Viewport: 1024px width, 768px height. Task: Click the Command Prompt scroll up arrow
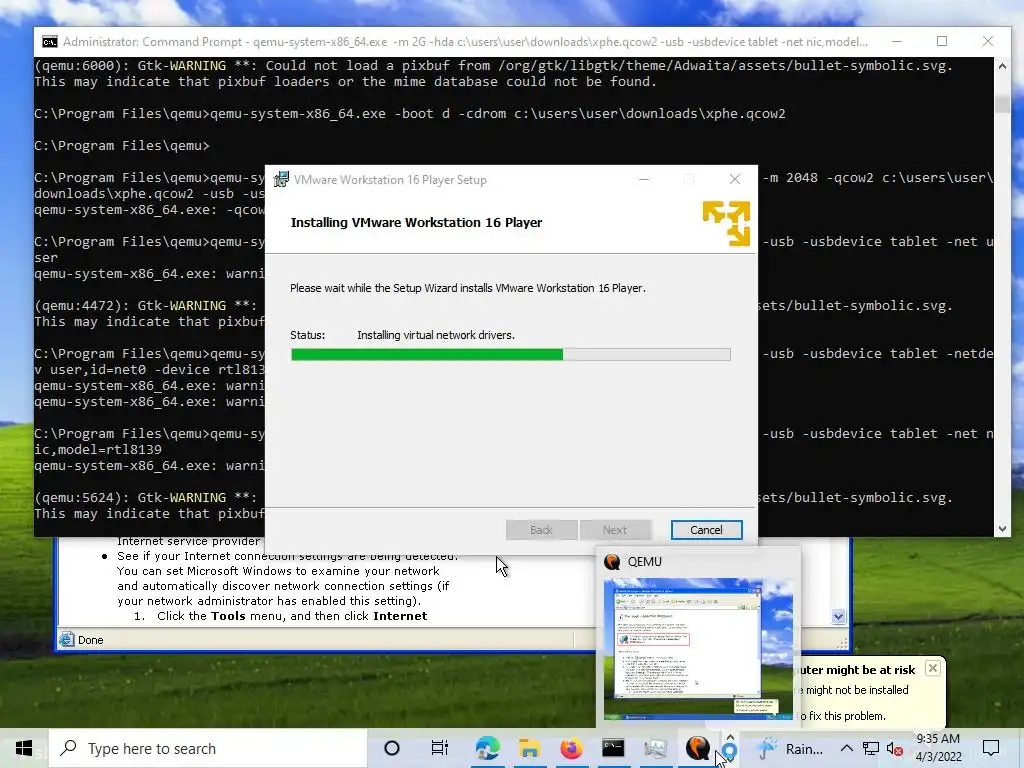point(1002,65)
